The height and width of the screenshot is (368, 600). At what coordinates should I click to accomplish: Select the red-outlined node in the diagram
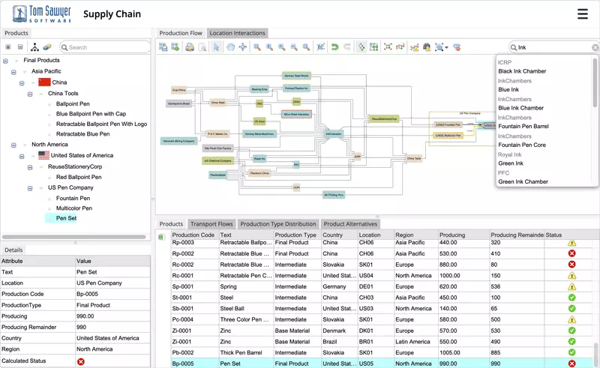[x=297, y=114]
